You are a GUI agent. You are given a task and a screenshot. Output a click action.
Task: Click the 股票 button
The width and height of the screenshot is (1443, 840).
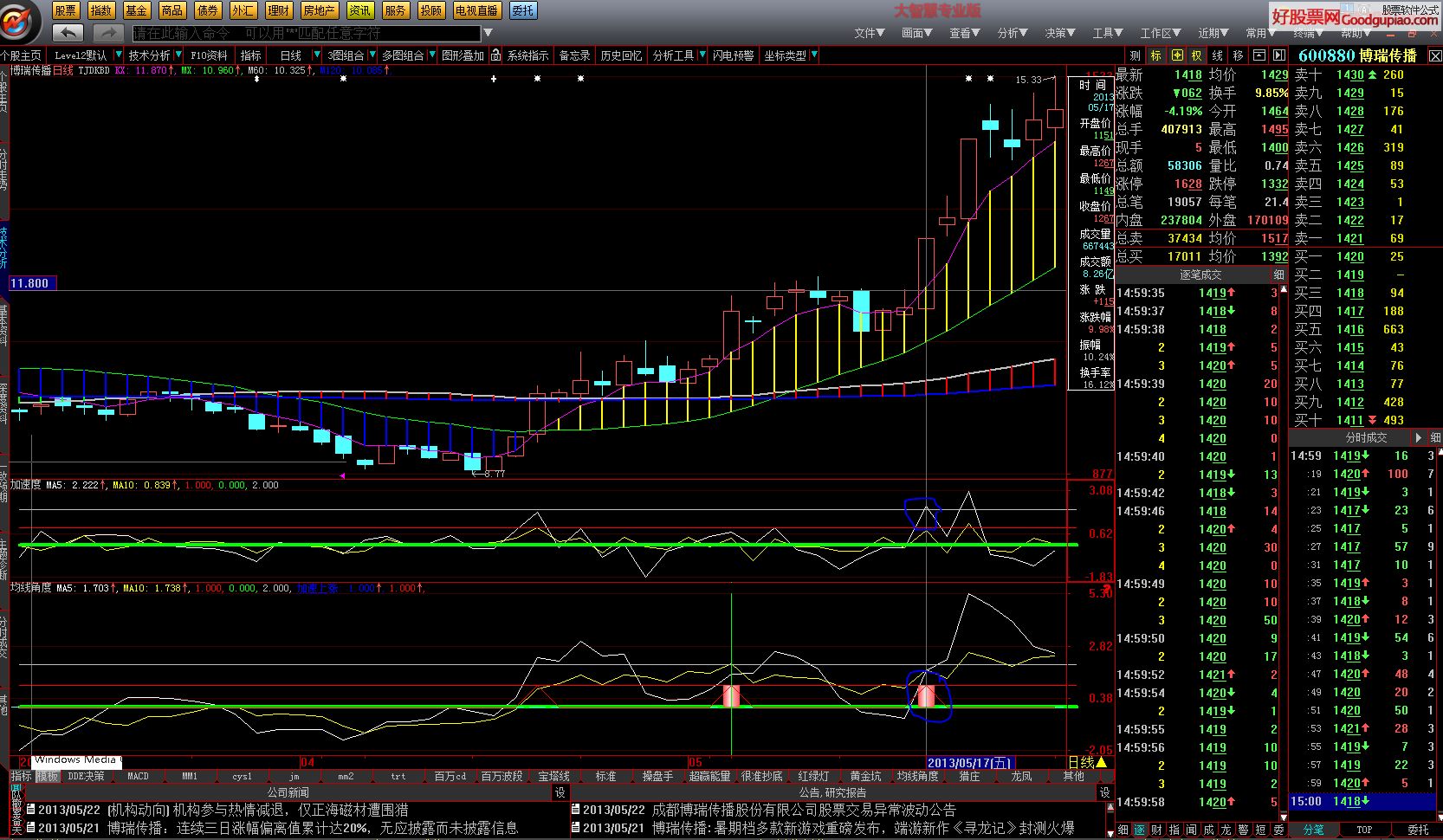[x=66, y=10]
